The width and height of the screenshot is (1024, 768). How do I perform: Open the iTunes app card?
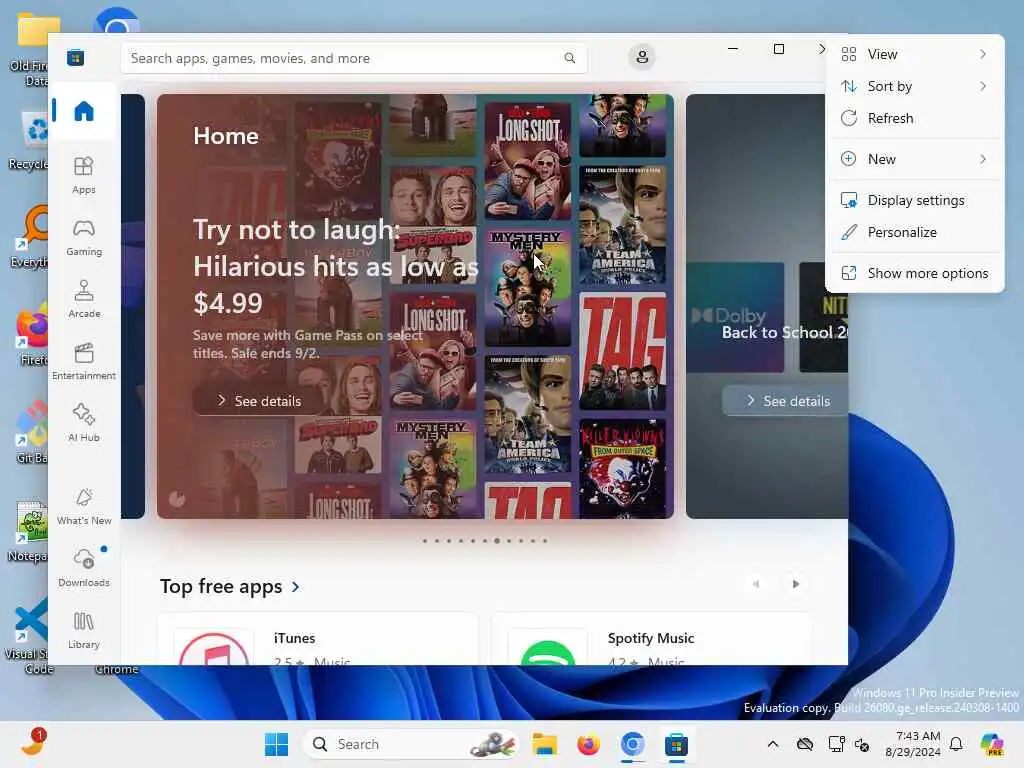coord(317,639)
